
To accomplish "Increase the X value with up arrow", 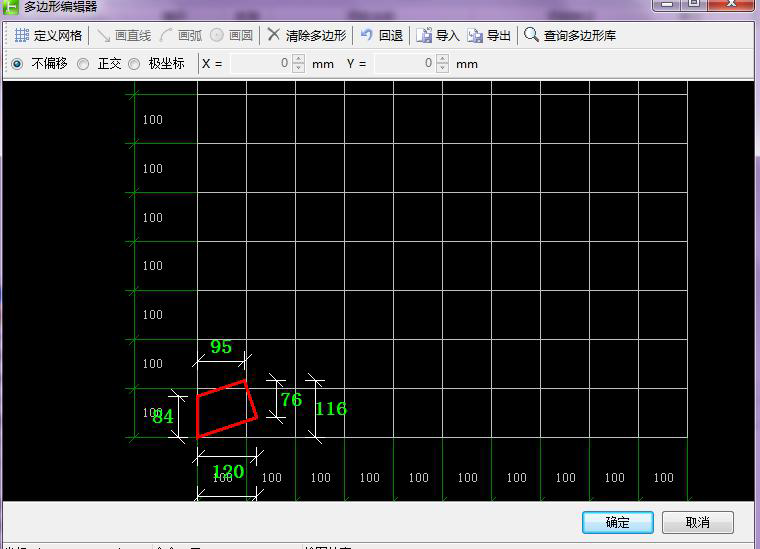I will click(x=298, y=59).
